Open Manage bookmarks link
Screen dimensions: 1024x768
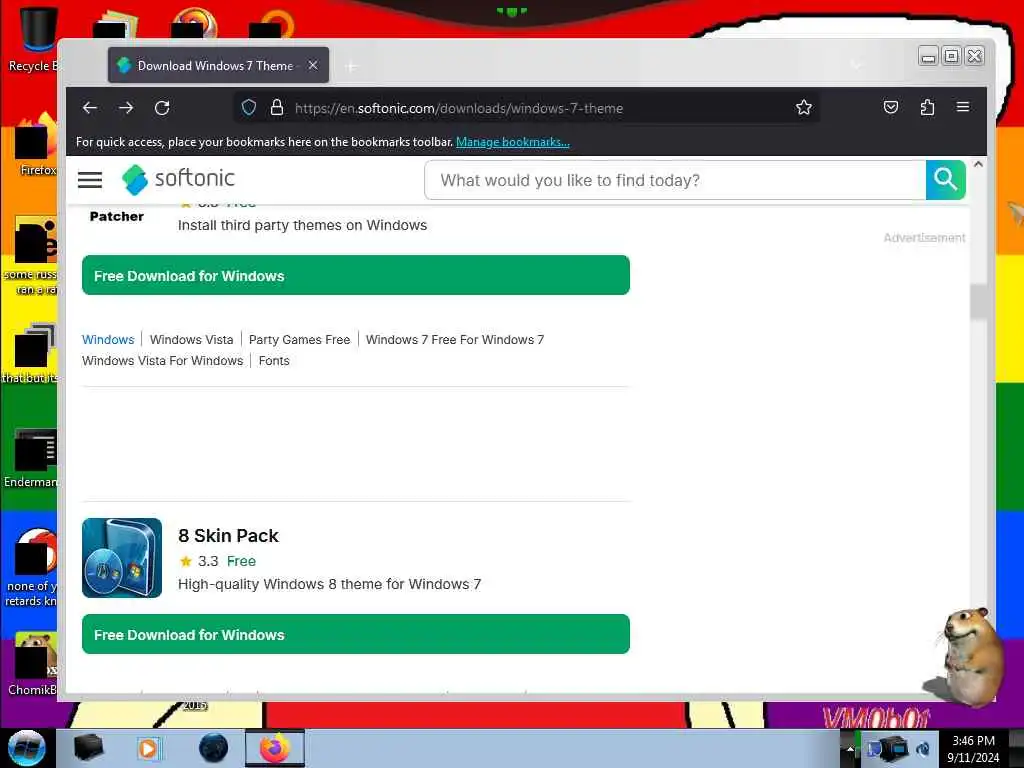pos(513,142)
